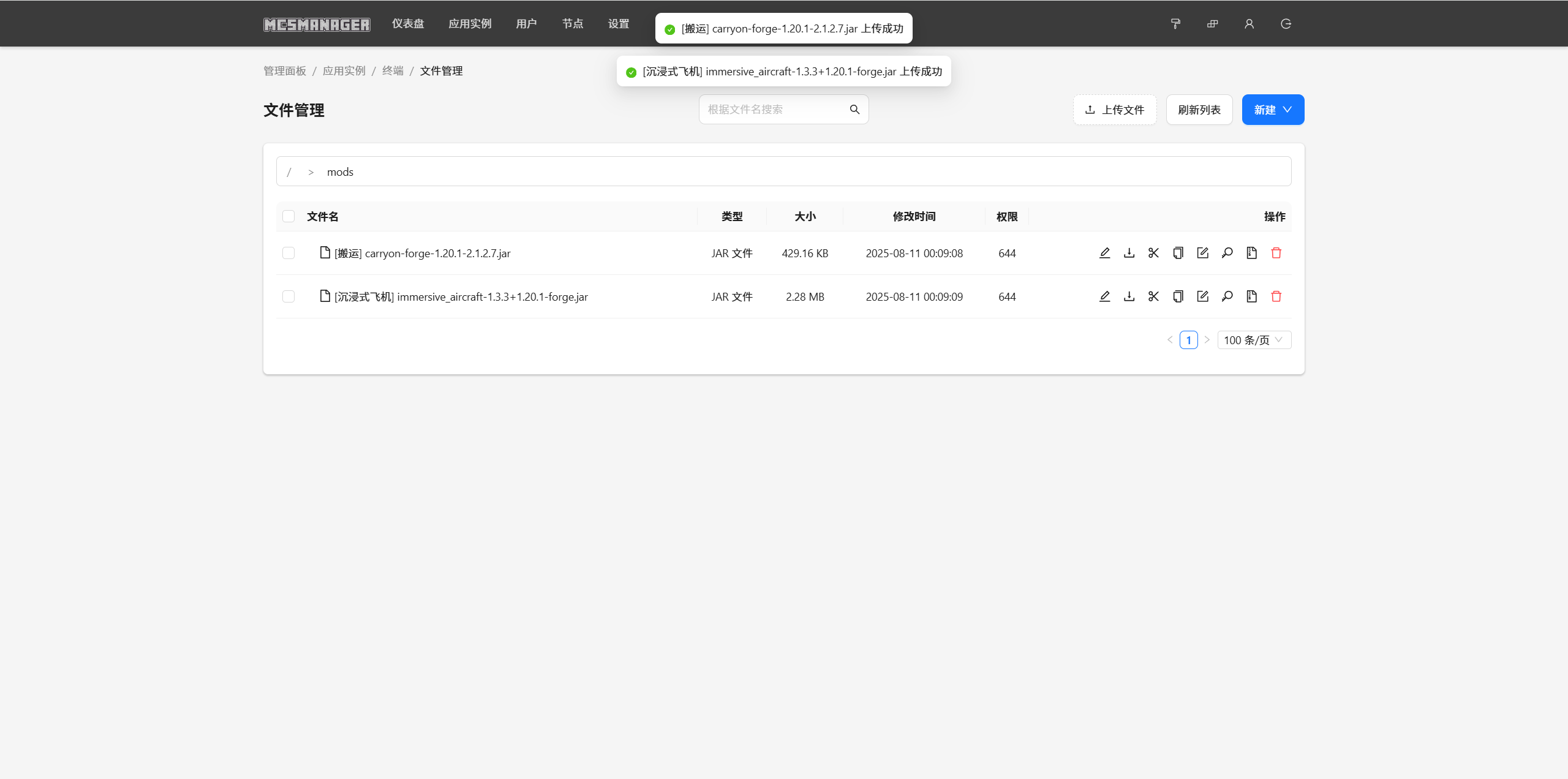1568x779 pixels.
Task: Click file icon beside immersive_aircraft jar name
Action: (x=325, y=296)
